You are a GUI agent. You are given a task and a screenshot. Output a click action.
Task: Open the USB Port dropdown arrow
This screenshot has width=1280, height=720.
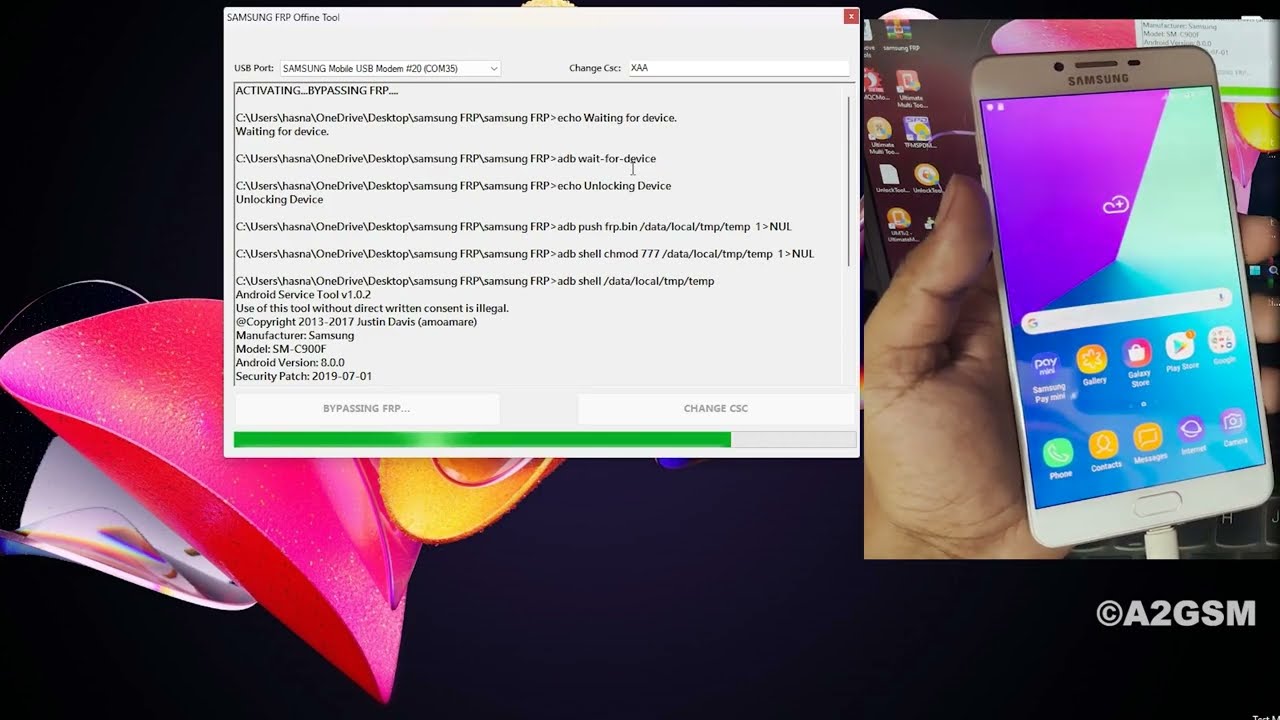tap(493, 68)
